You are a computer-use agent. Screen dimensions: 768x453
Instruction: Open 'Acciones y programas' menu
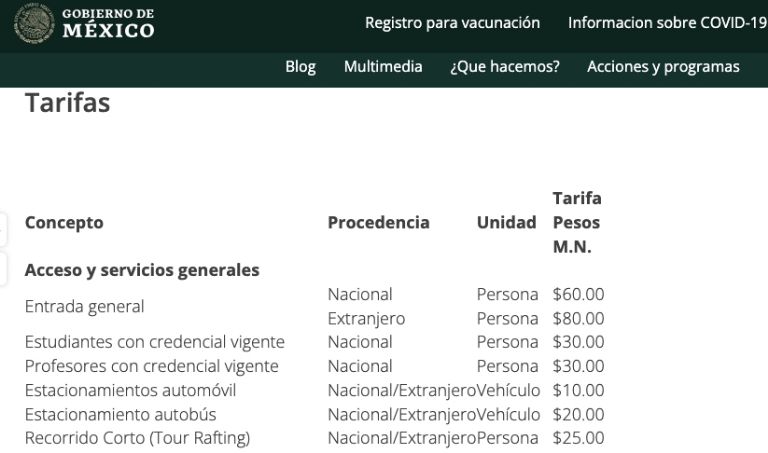click(663, 67)
